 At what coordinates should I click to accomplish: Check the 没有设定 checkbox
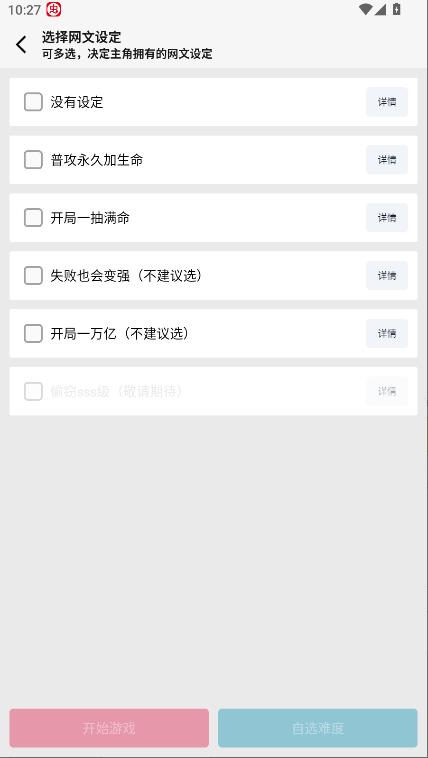(x=33, y=102)
